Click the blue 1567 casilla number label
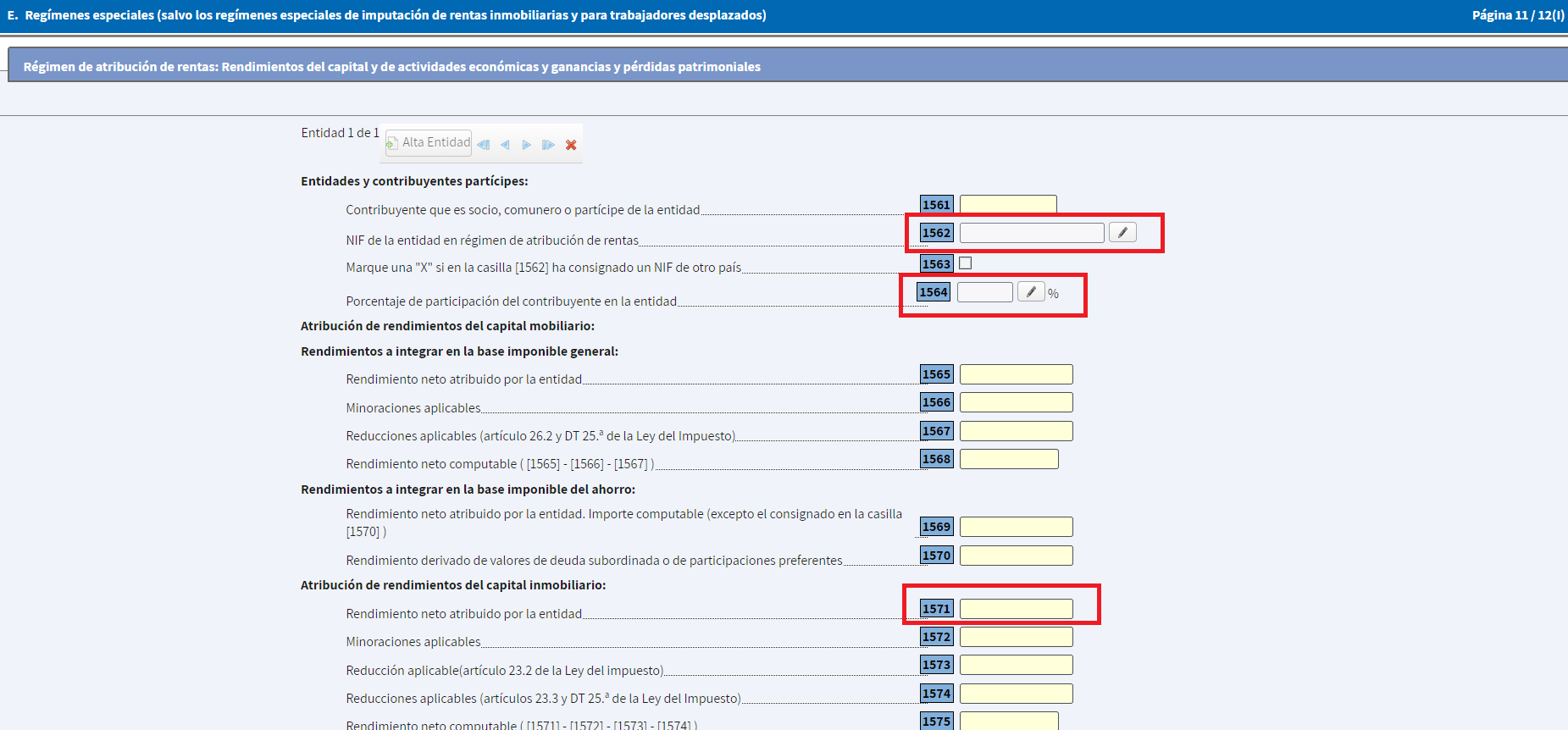Screen dimensions: 1568x730 point(936,431)
